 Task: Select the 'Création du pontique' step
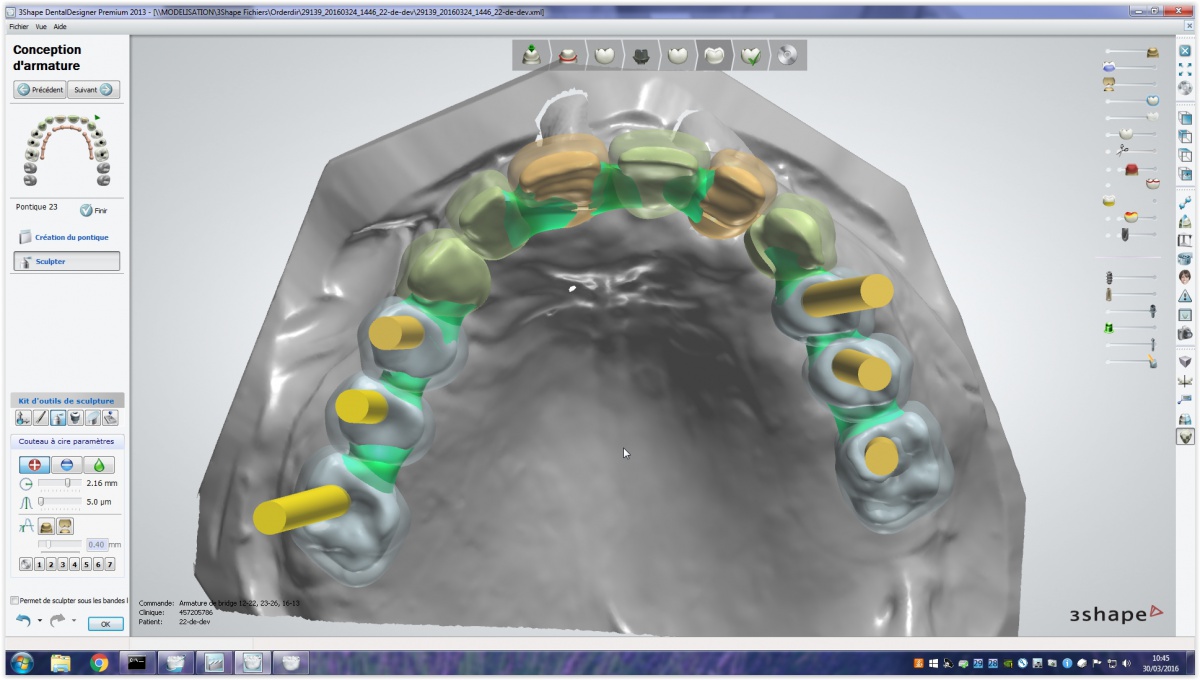(65, 237)
